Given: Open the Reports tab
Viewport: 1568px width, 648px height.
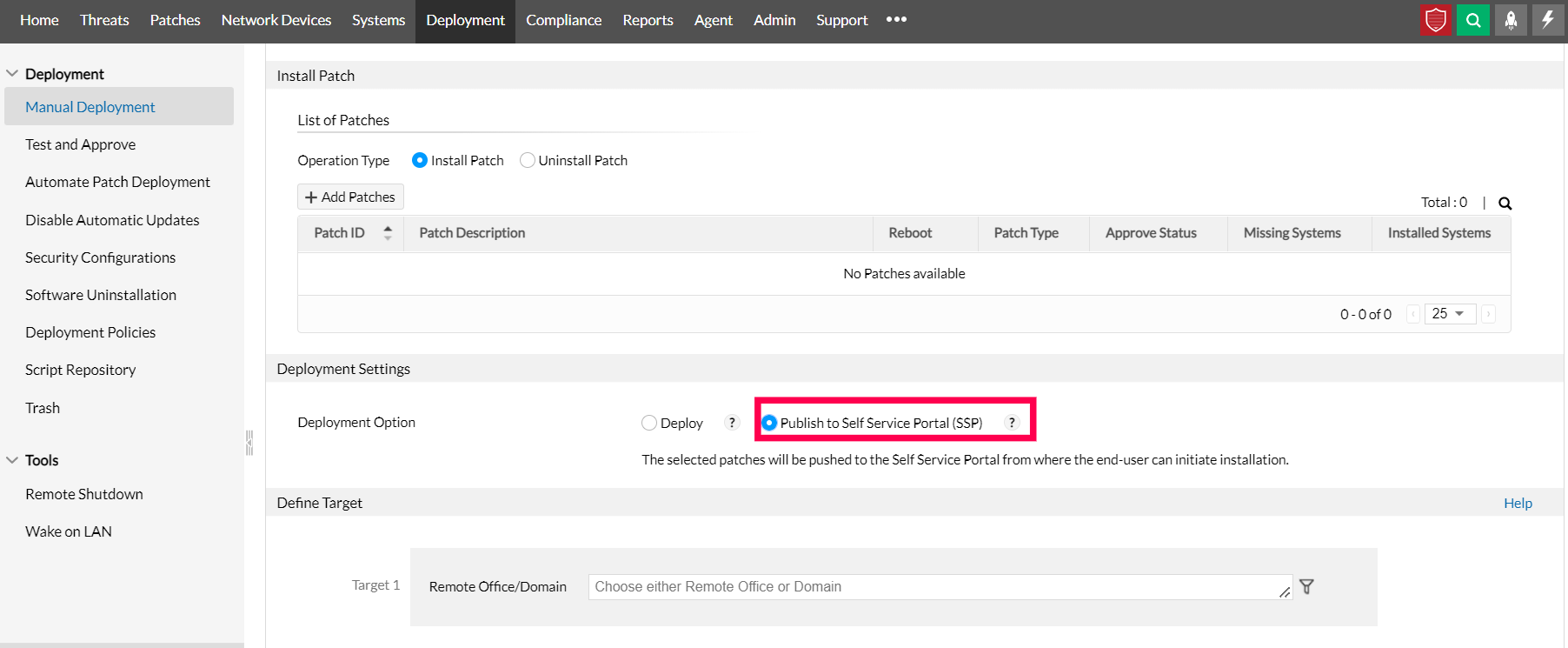Looking at the screenshot, I should pyautogui.click(x=648, y=20).
